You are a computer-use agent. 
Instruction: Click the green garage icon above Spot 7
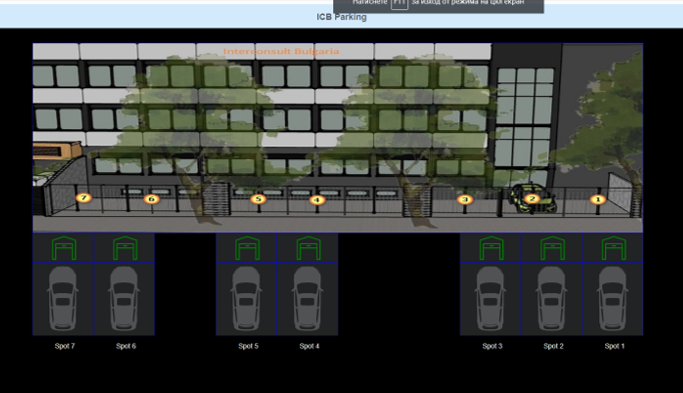[x=64, y=248]
